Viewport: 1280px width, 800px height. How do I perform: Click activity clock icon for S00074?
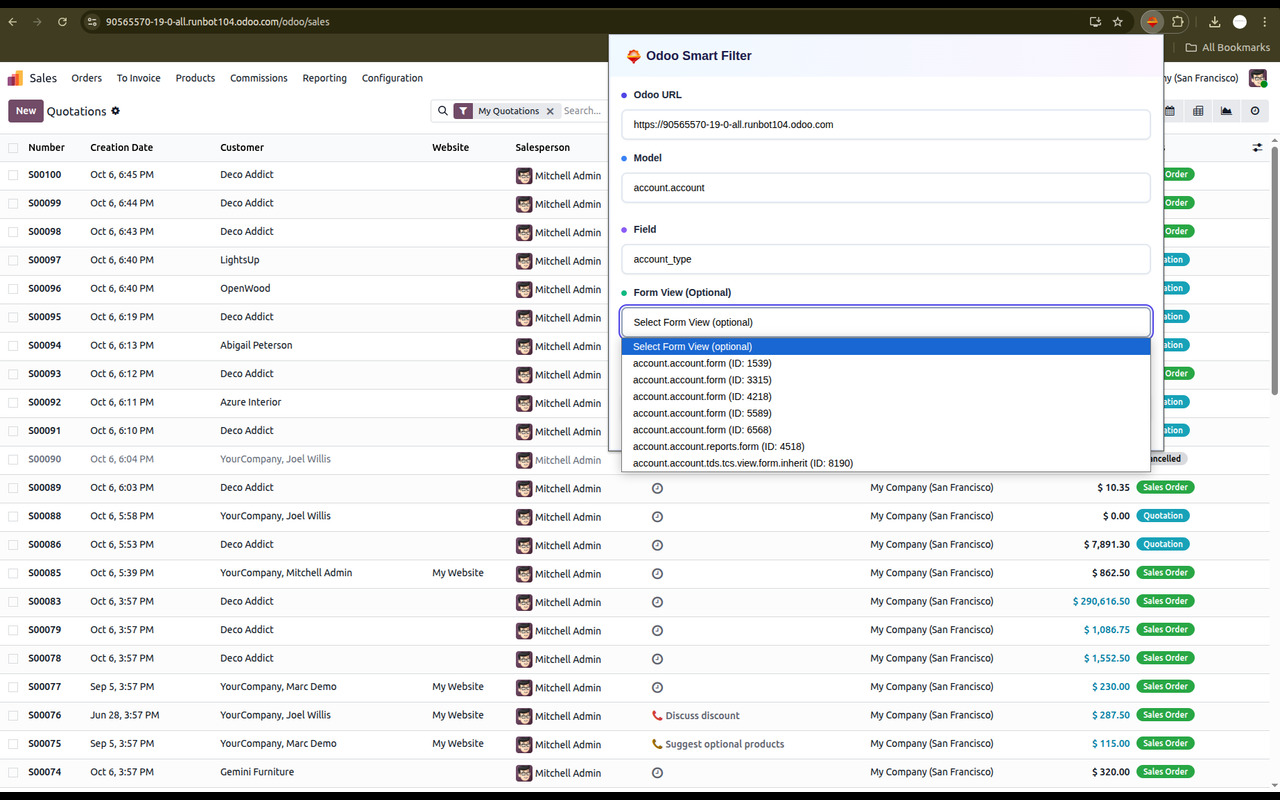click(657, 773)
